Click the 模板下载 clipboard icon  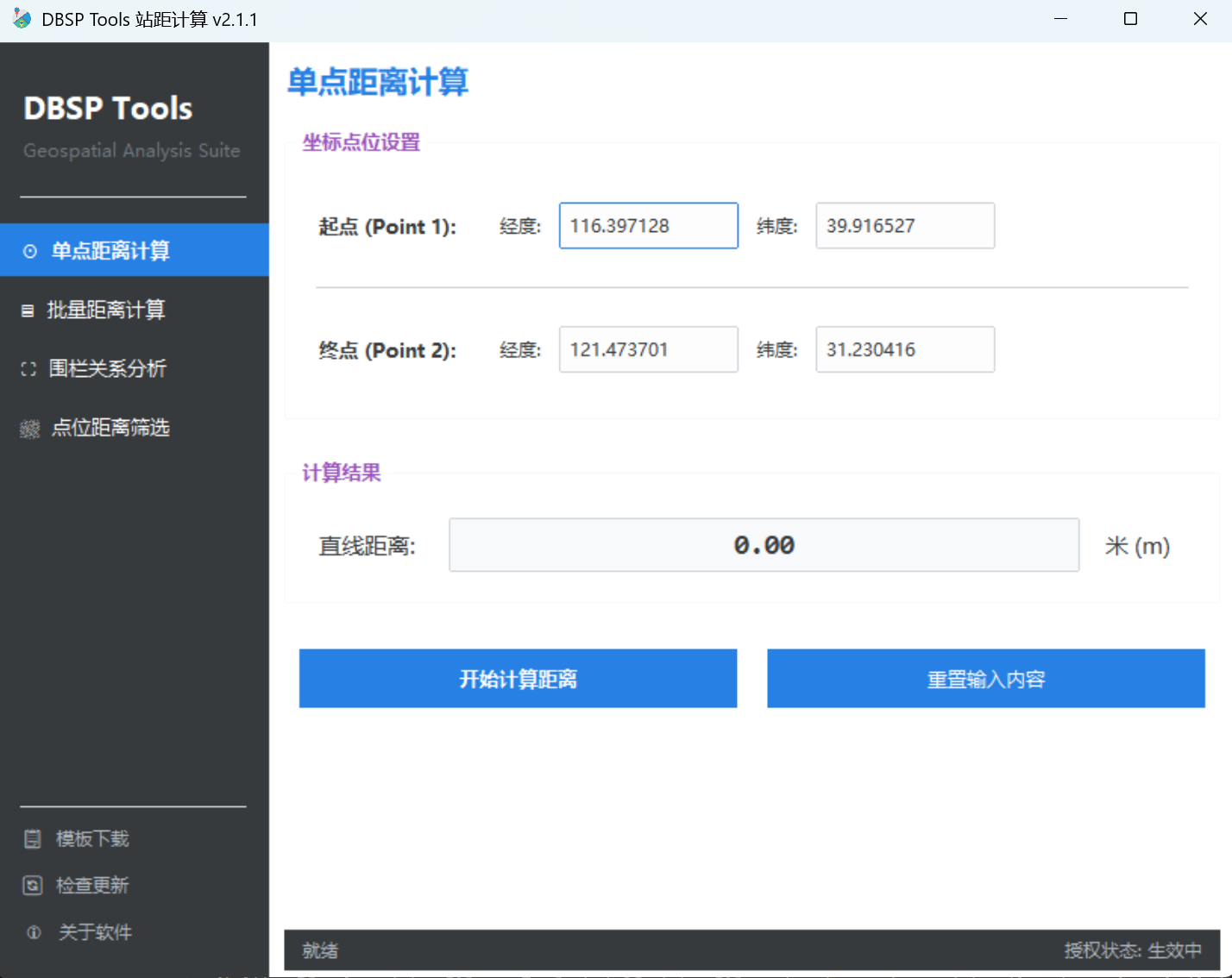pos(32,837)
